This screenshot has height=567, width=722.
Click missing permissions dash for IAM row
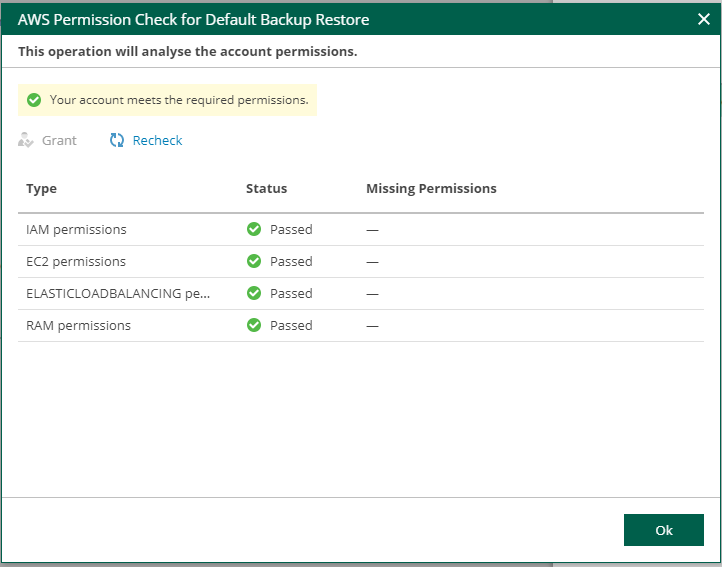(x=372, y=230)
